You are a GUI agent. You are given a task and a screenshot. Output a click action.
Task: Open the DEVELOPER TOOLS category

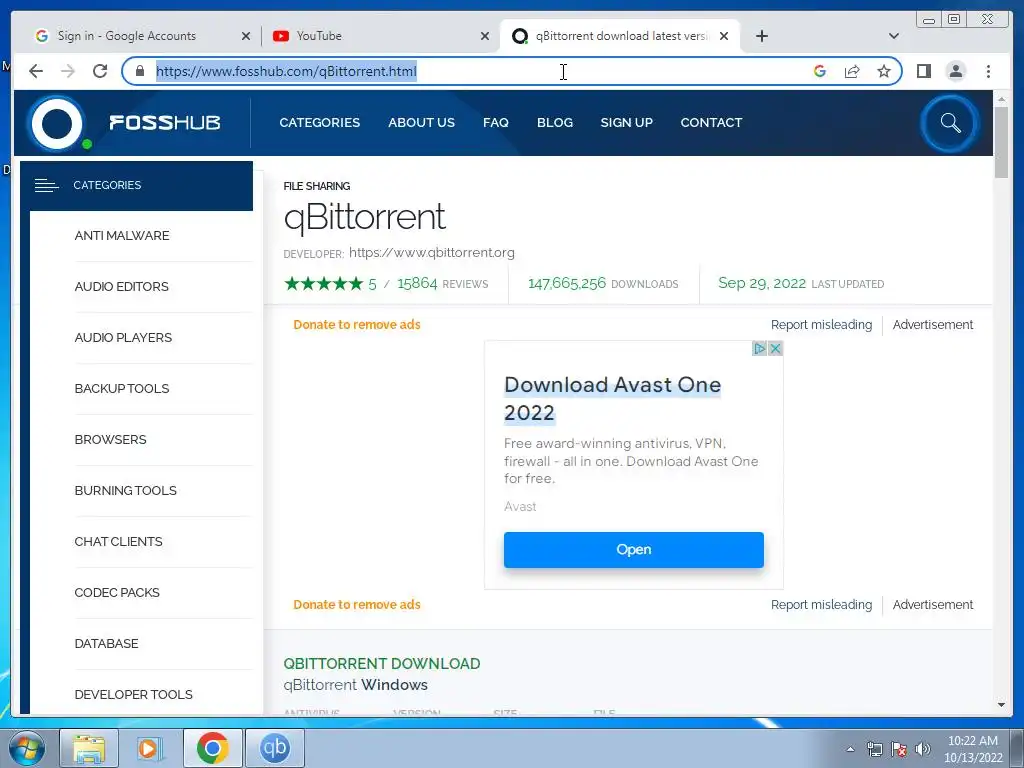point(133,694)
